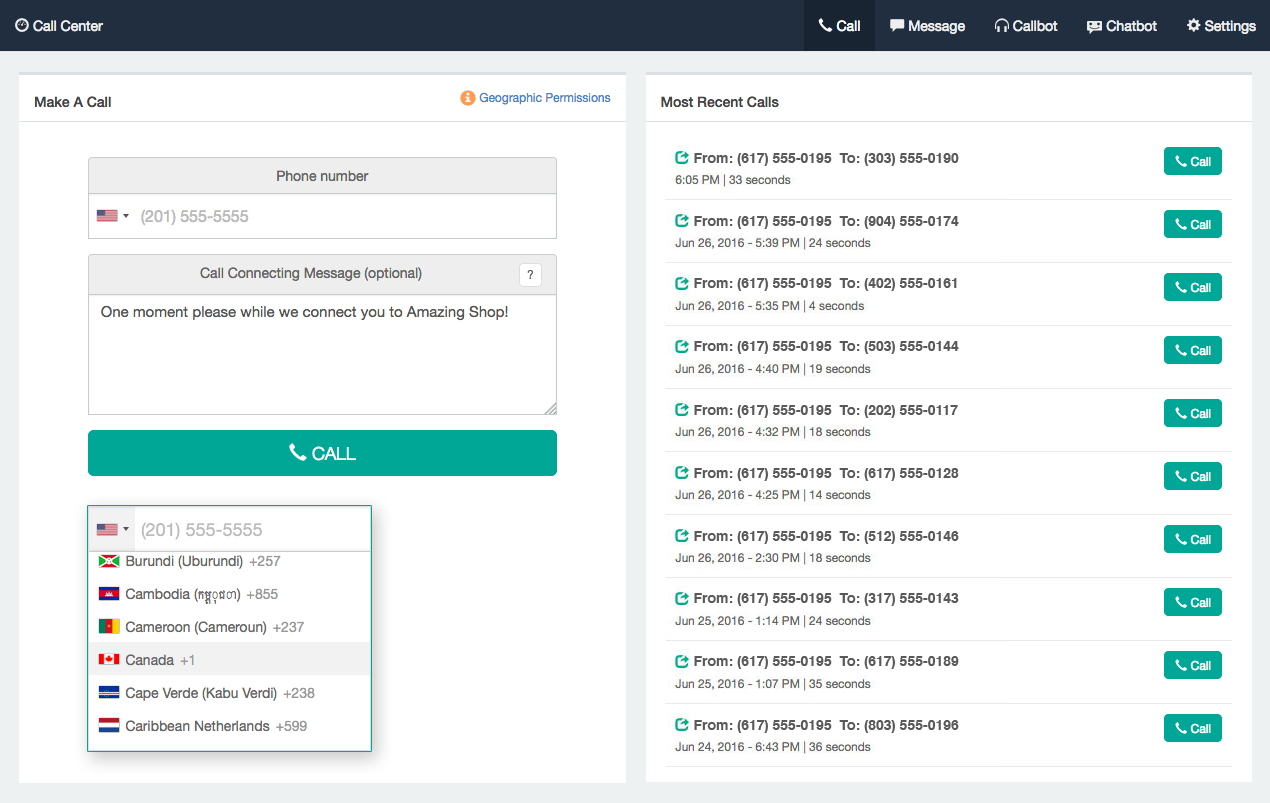The height and width of the screenshot is (803, 1270).
Task: Open the Geographic Permissions link
Action: tap(544, 98)
